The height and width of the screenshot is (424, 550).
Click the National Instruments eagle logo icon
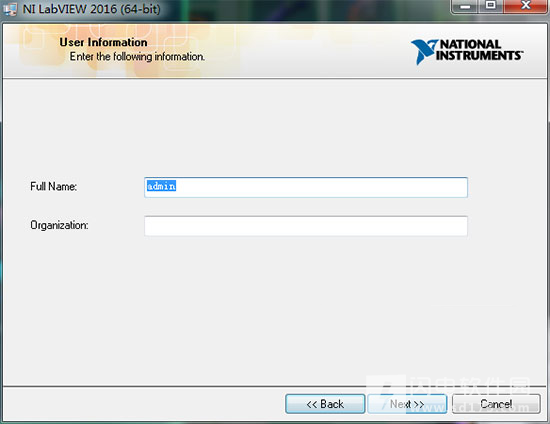(423, 52)
